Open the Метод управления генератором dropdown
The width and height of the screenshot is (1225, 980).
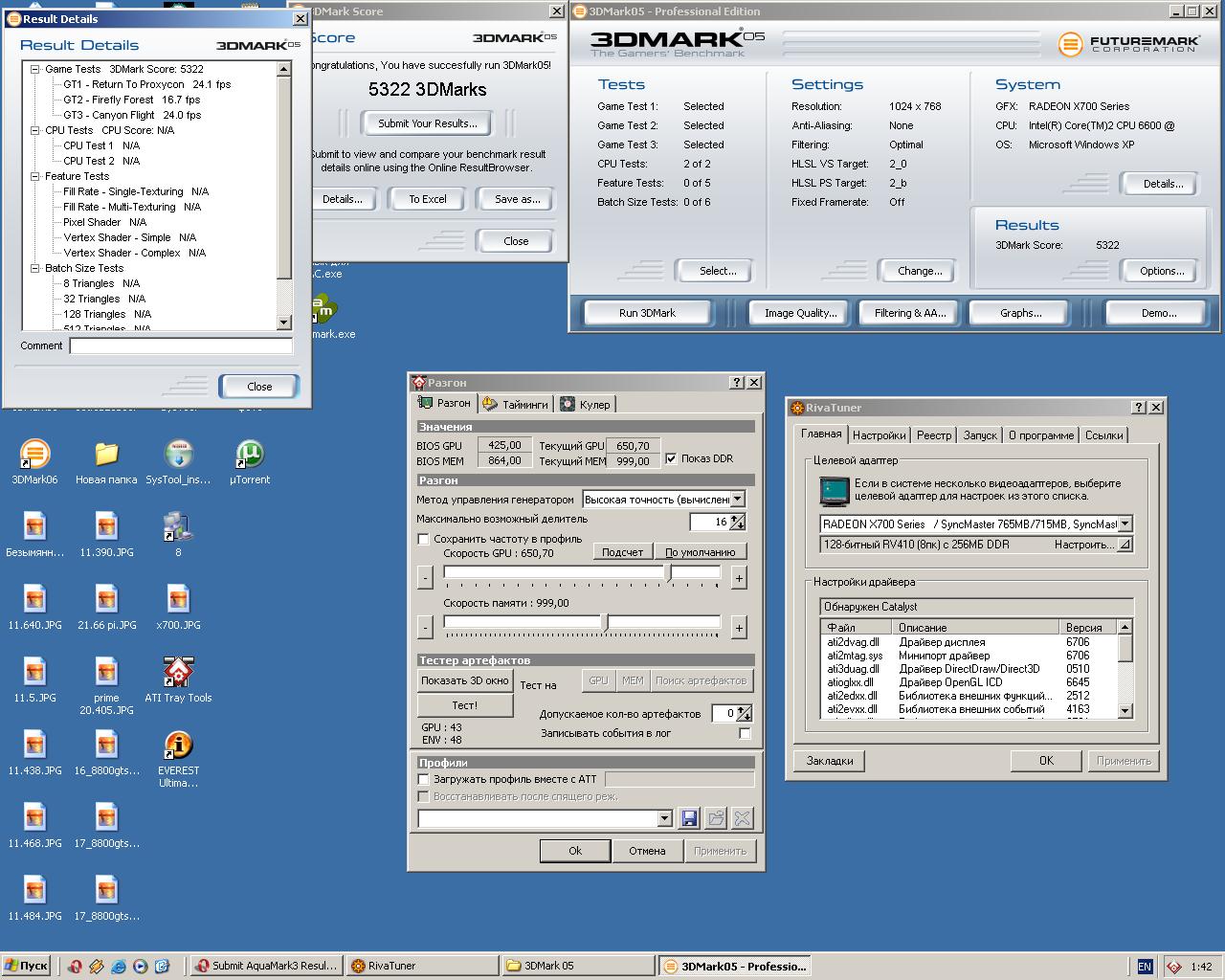(x=737, y=499)
